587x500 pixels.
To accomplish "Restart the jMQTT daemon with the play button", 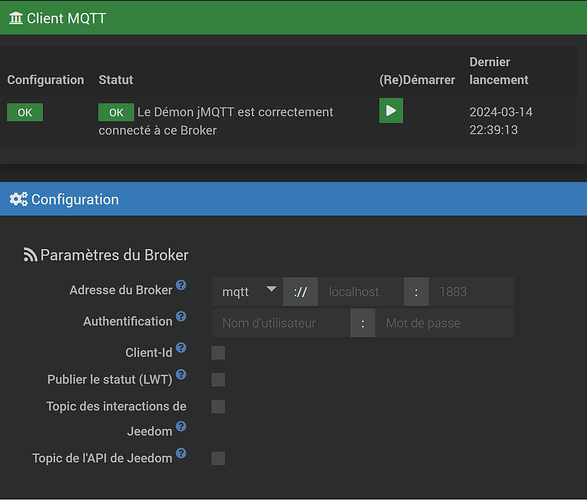I will coord(391,110).
